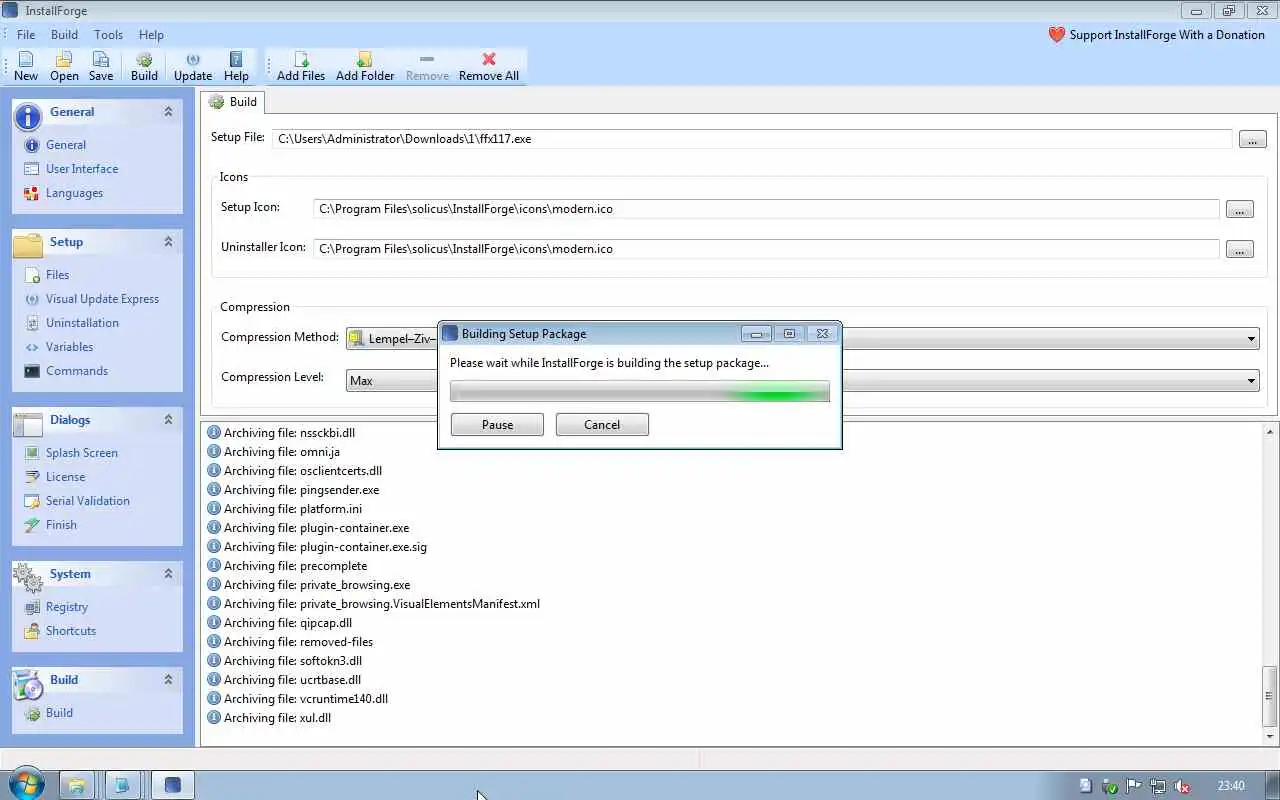Screen dimensions: 1280x800
Task: Click the log scroll-down arrow
Action: tap(1270, 738)
